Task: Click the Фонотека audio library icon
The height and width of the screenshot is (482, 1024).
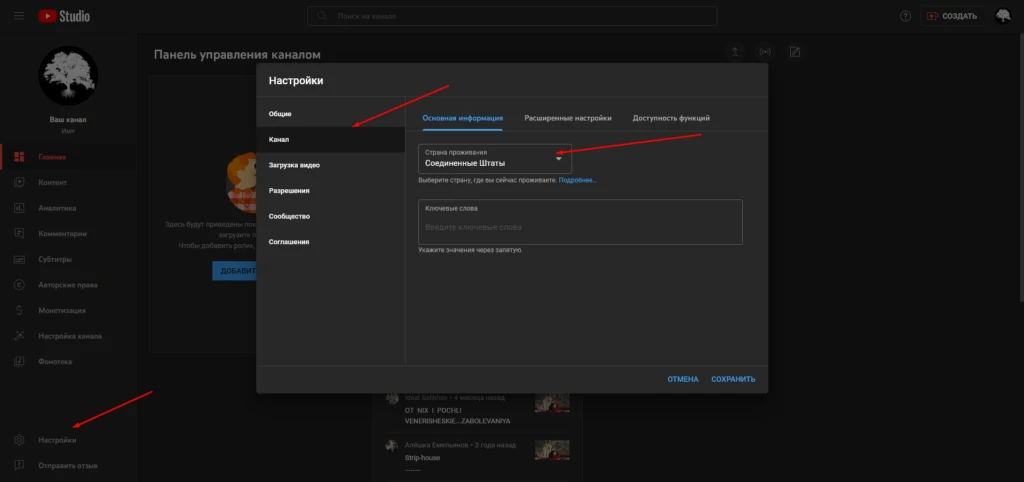Action: (x=19, y=361)
